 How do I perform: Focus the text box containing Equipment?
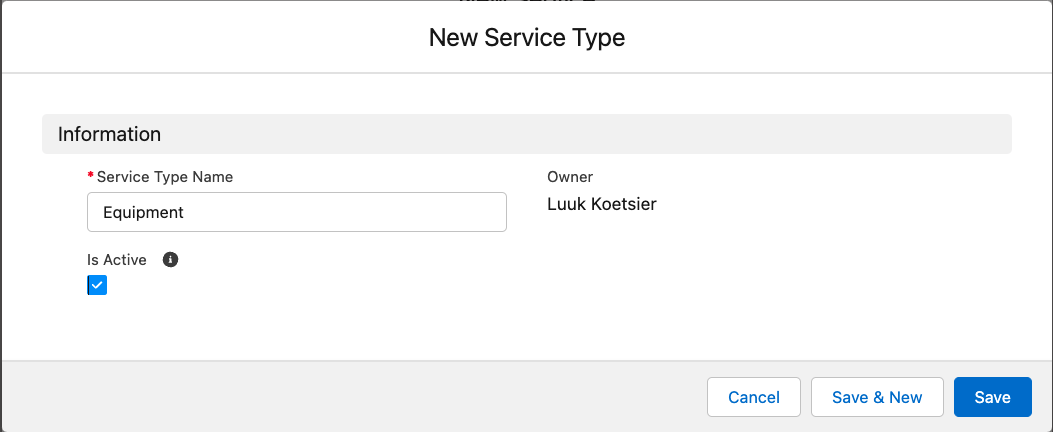[296, 212]
